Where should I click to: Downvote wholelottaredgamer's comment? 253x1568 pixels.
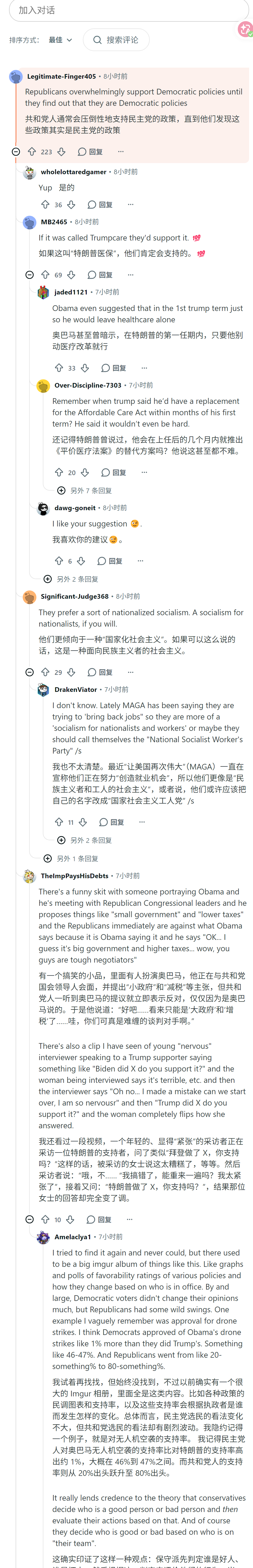(x=71, y=205)
